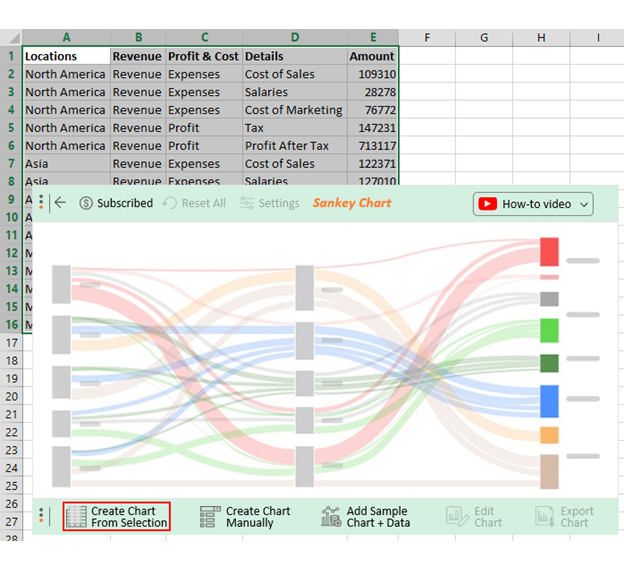624x570 pixels.
Task: Click the three-dot handle in bottom toolbar
Action: click(41, 515)
